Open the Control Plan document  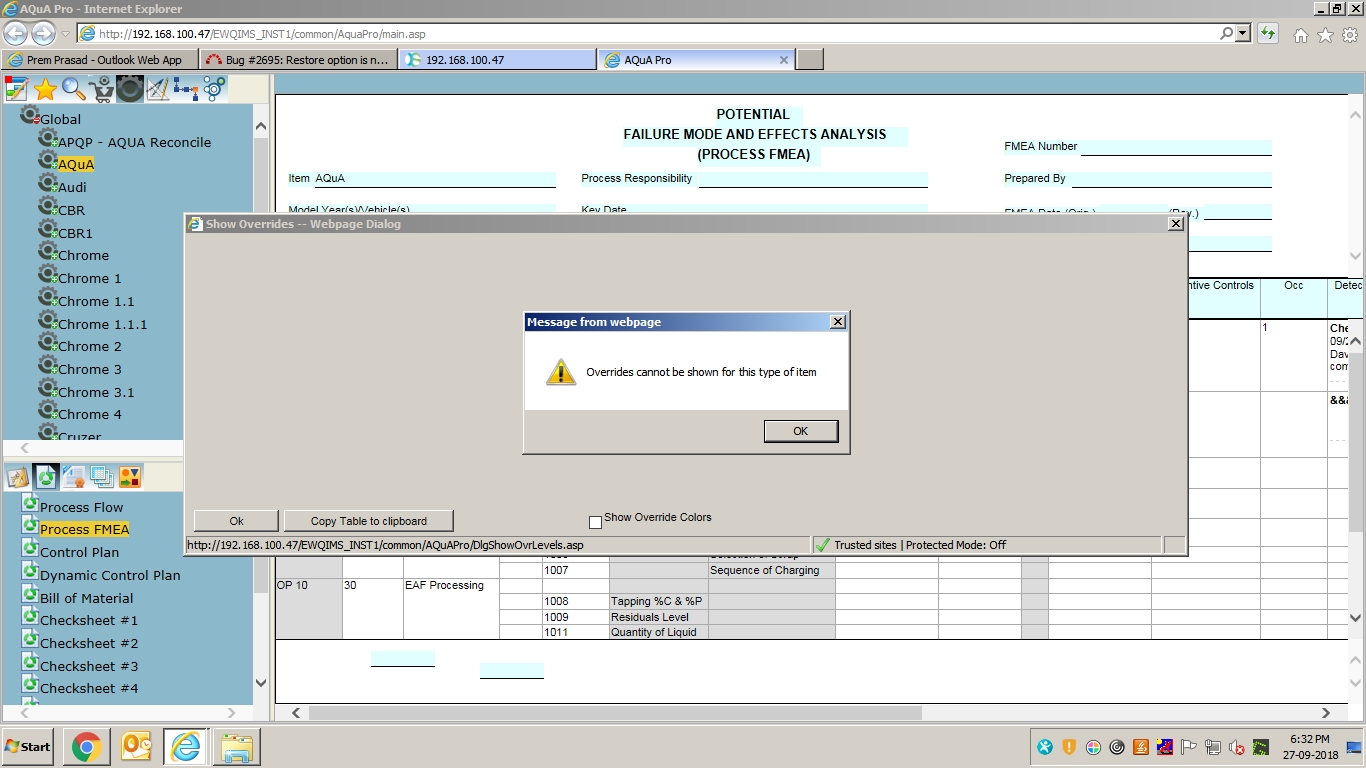79,552
